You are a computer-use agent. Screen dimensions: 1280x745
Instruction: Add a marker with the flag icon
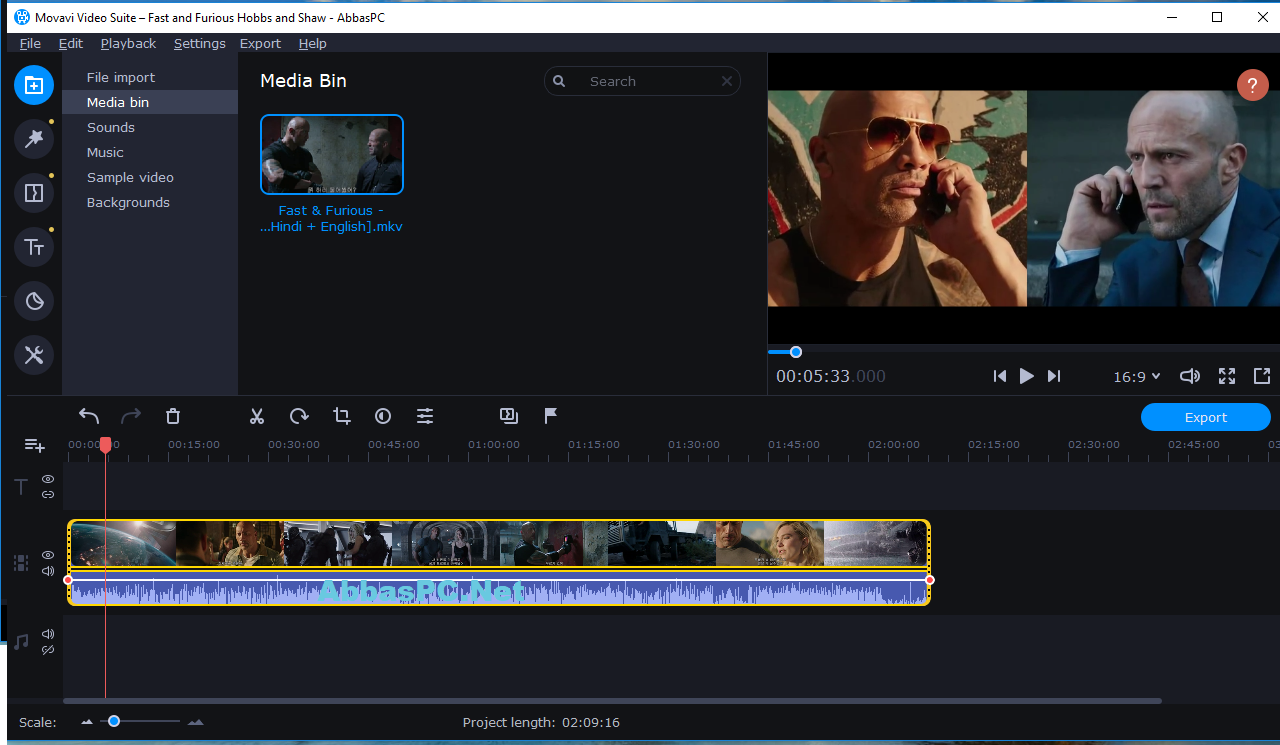551,416
